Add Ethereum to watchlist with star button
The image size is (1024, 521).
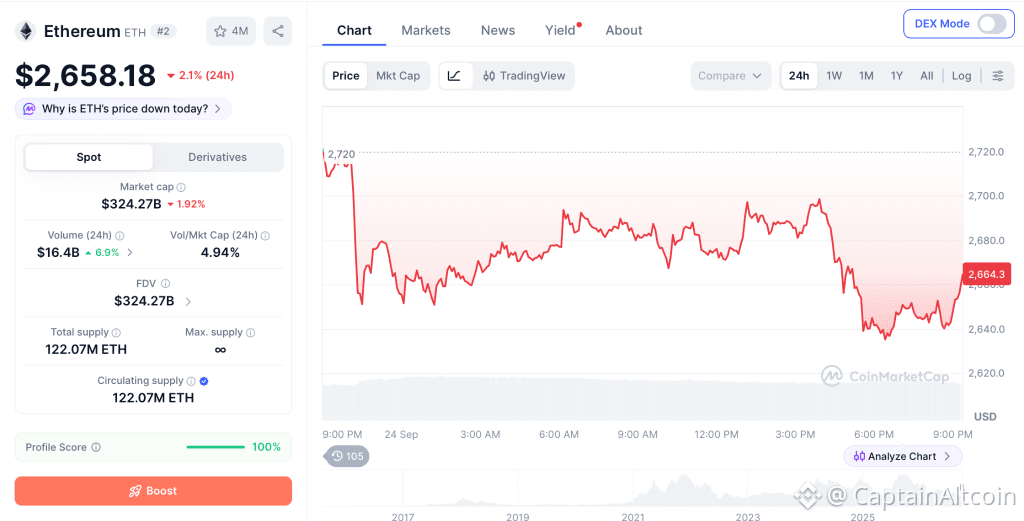click(x=231, y=31)
